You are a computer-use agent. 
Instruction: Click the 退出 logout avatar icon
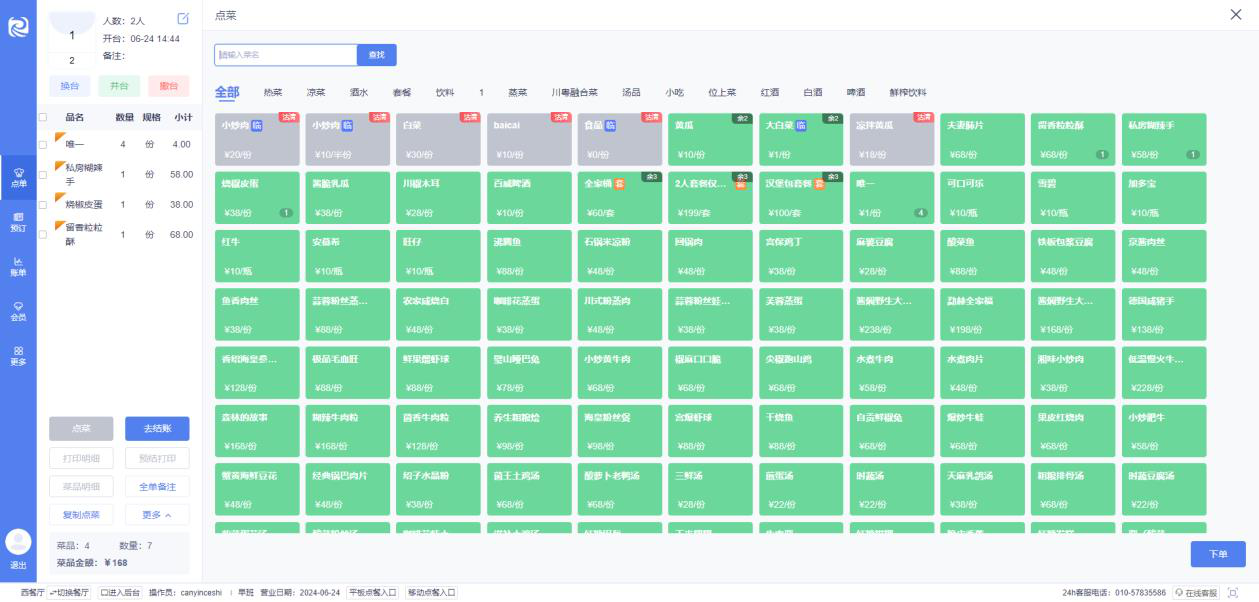18,541
